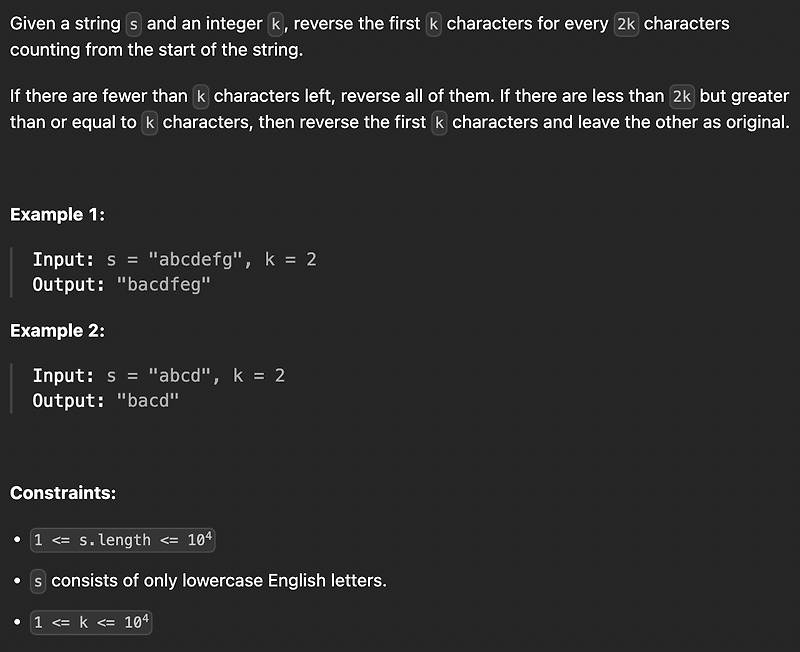800x652 pixels.
Task: Click the 'Constraints:' heading
Action: pyautogui.click(x=63, y=493)
